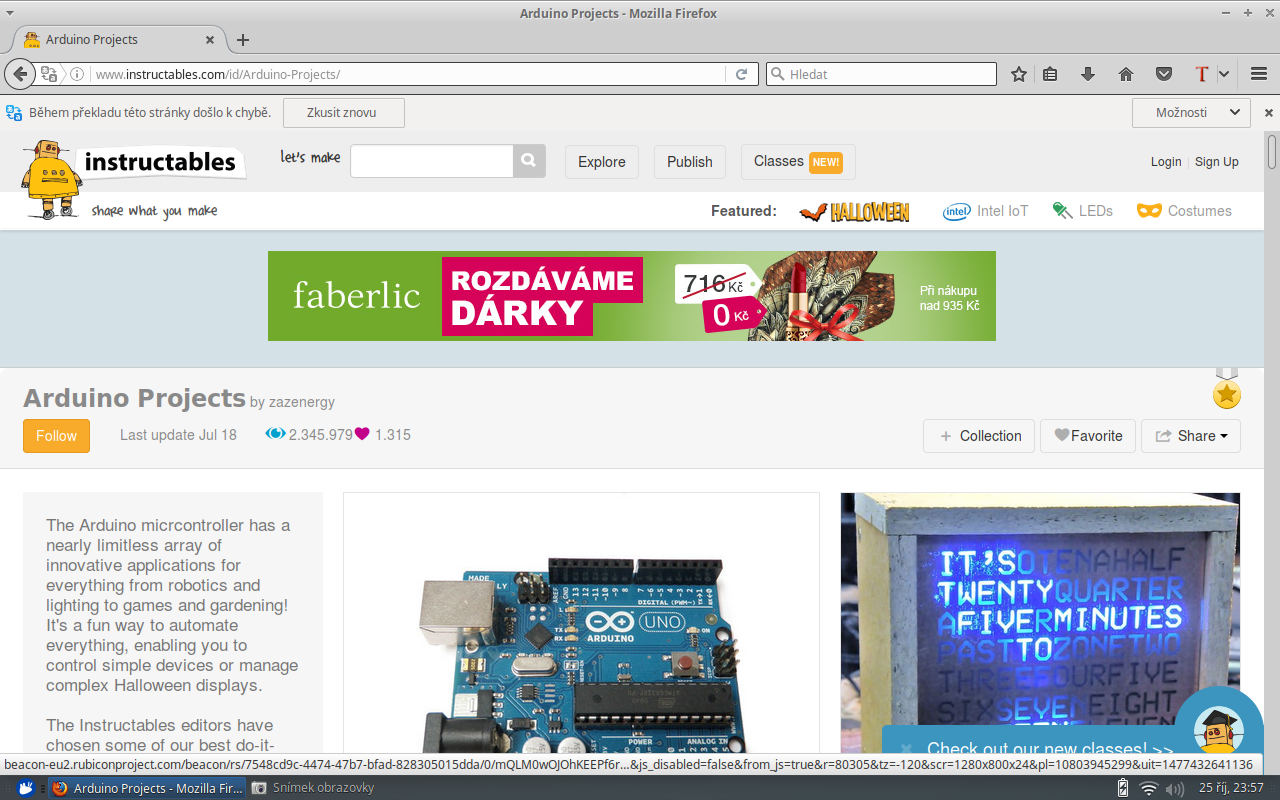Open the Arduino Uno board image
The image size is (1280, 800).
(581, 623)
